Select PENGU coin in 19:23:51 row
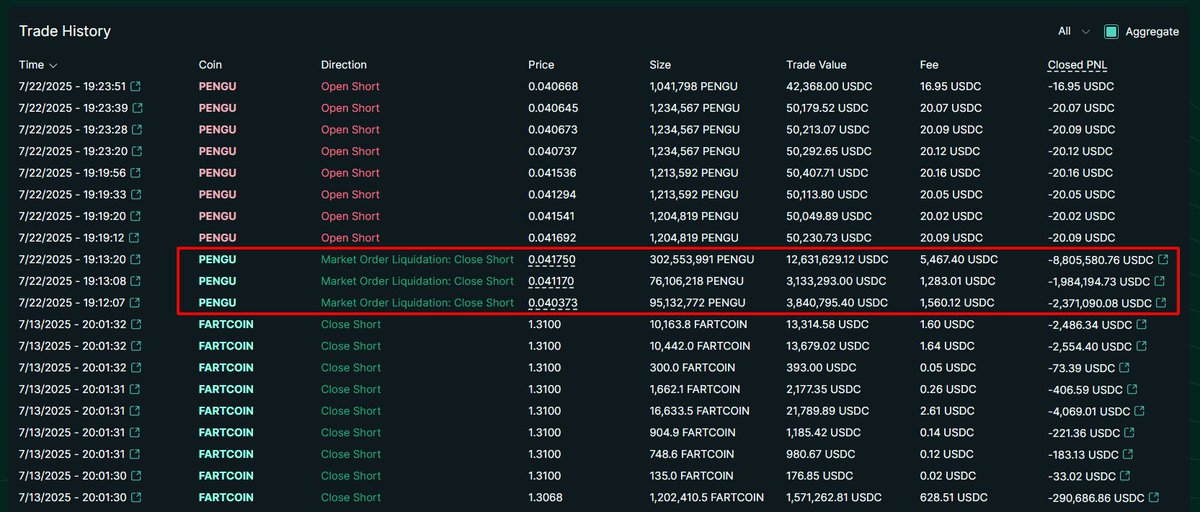The image size is (1200, 512). [217, 87]
